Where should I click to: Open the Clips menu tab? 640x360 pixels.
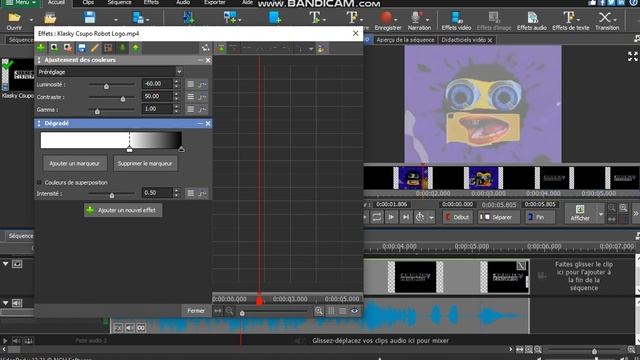coord(88,2)
